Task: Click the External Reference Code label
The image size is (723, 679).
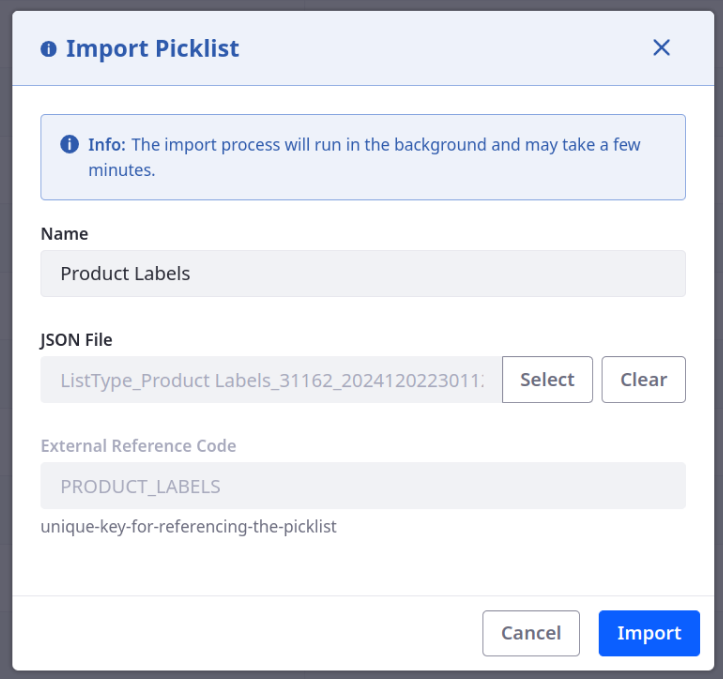Action: [138, 446]
